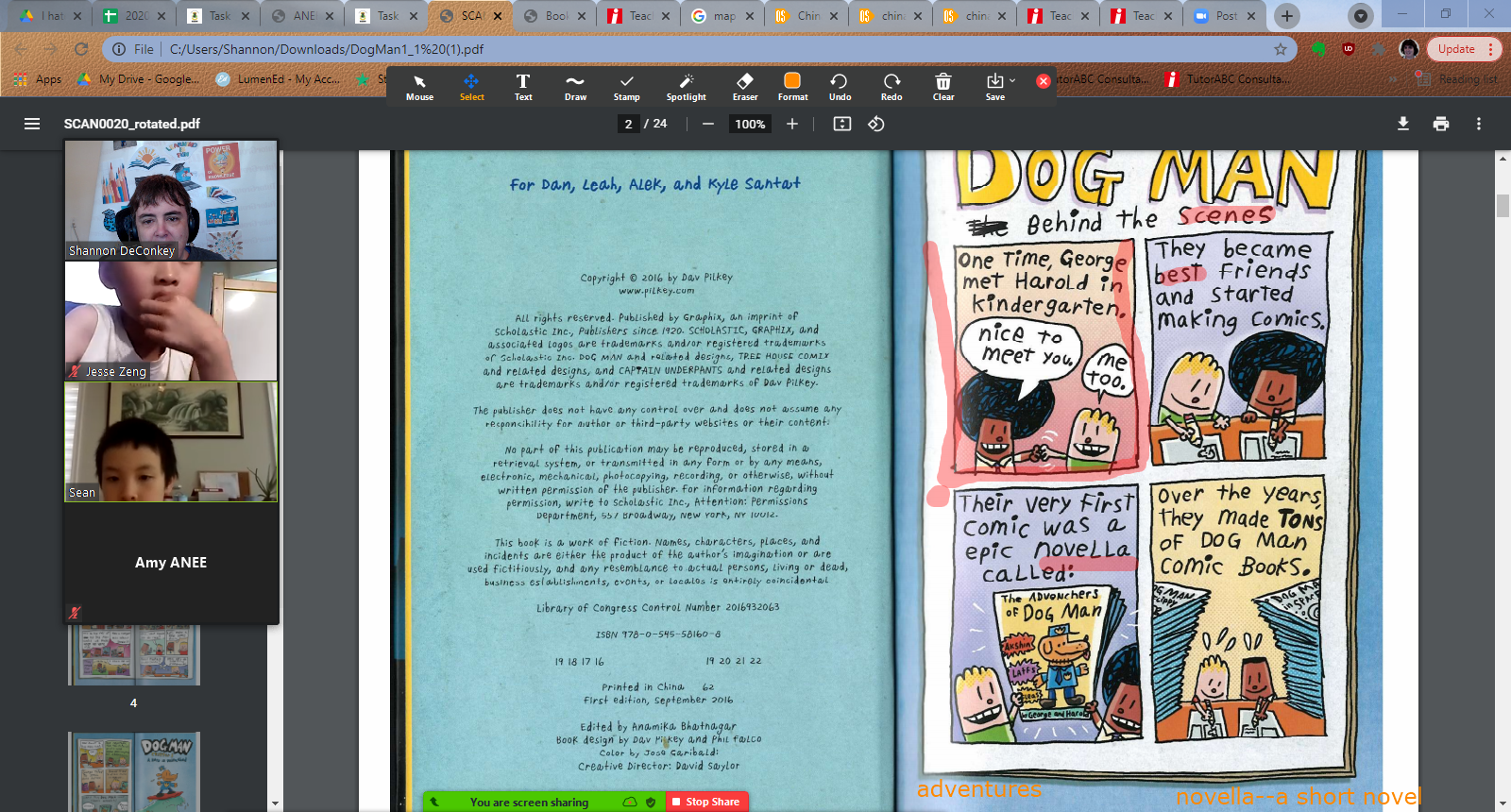Viewport: 1511px width, 812px height.
Task: Bookmark this page with the star
Action: tap(1281, 49)
